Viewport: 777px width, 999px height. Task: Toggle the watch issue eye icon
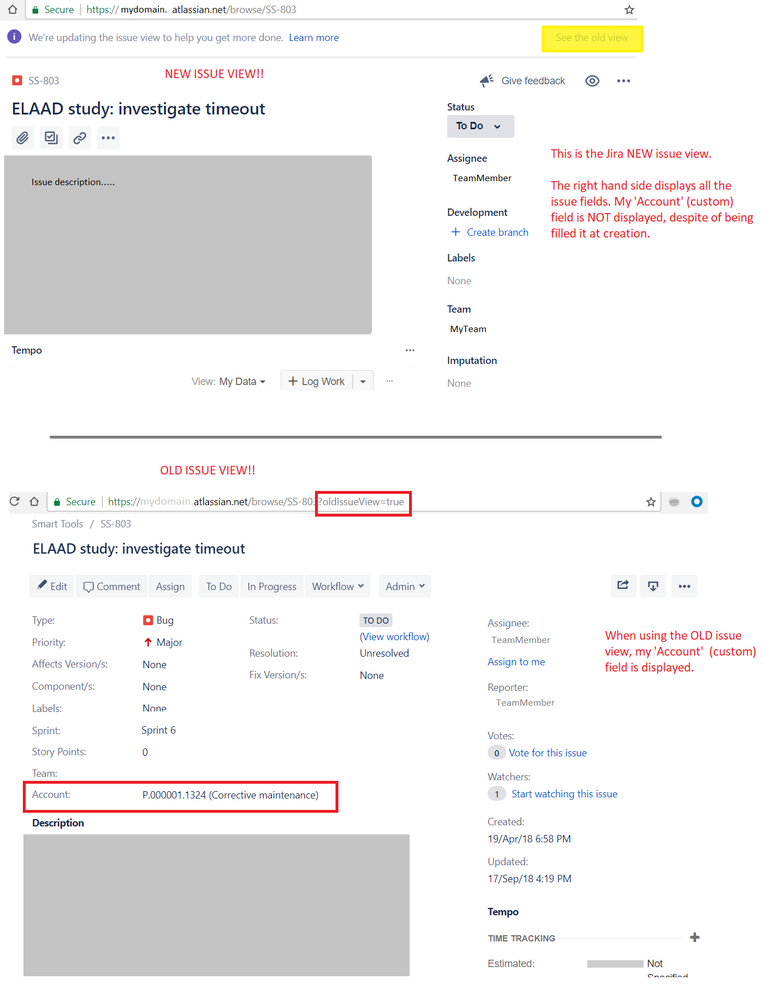(592, 81)
